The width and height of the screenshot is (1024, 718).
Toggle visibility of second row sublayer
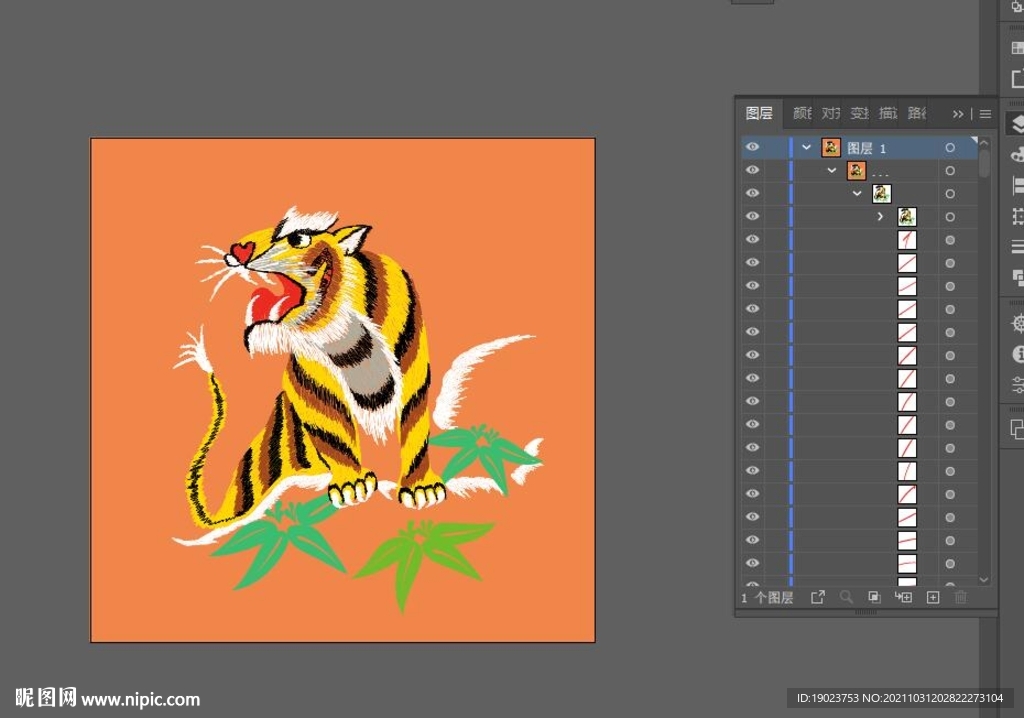point(752,170)
